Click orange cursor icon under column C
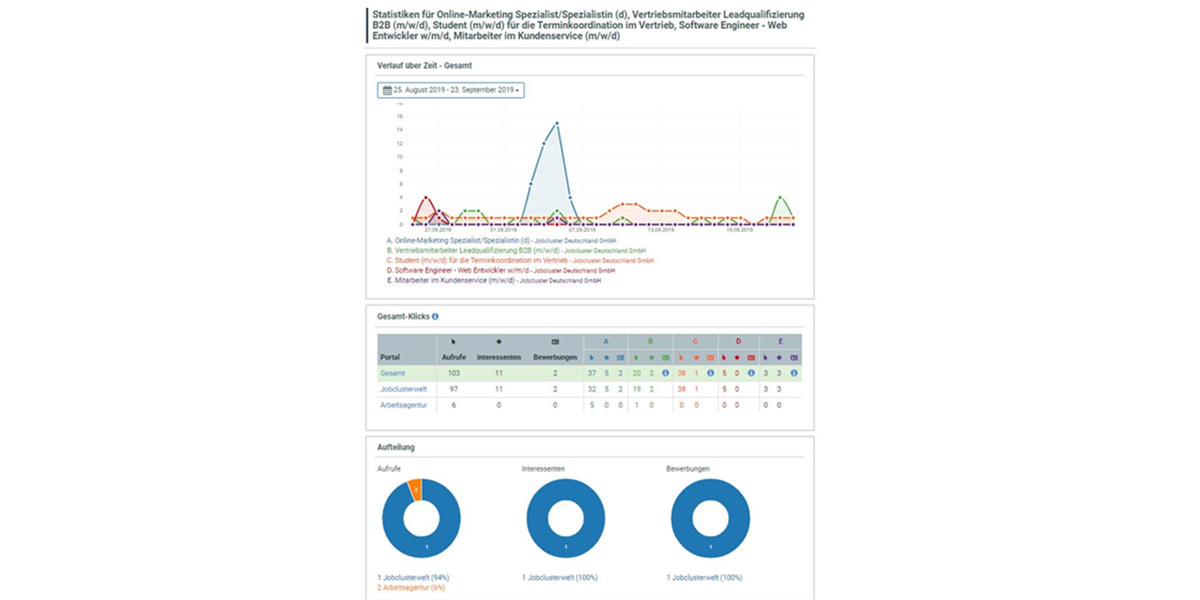 coord(681,357)
